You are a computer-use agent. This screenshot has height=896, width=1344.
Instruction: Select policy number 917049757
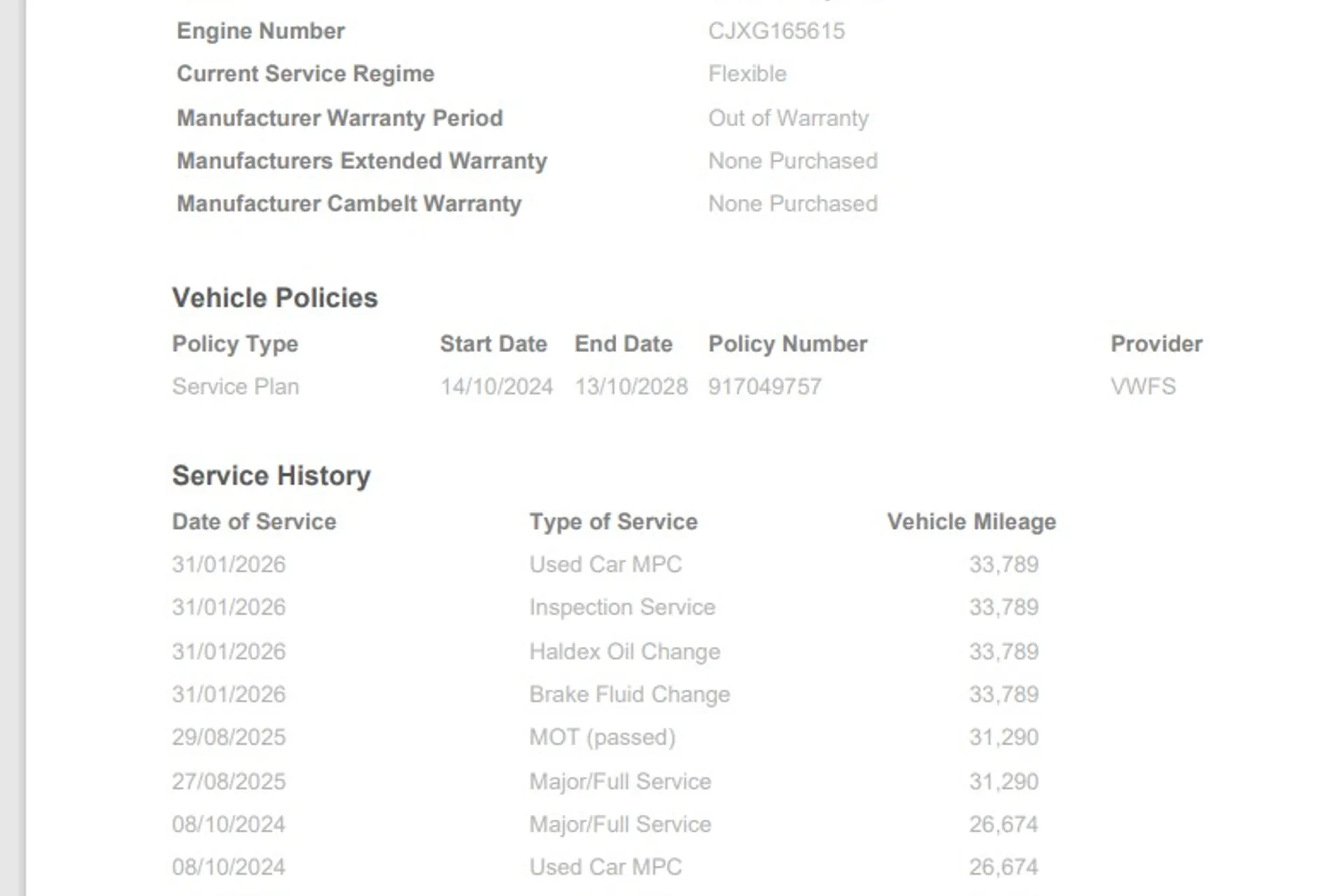click(764, 386)
